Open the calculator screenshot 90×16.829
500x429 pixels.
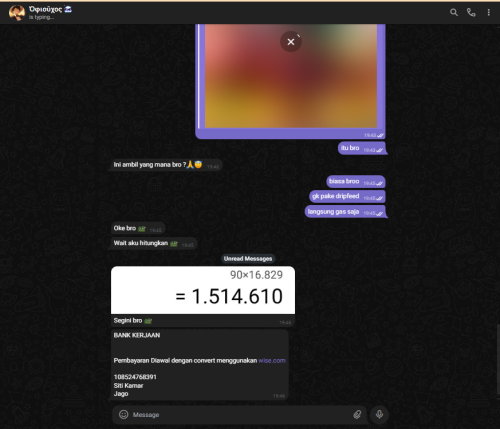click(x=203, y=290)
